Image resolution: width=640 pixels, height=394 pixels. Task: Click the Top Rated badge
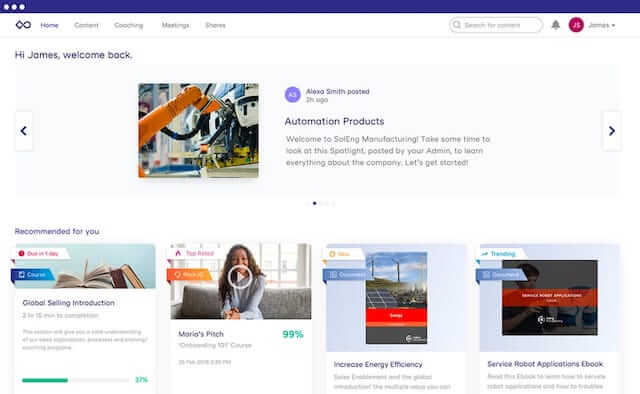tap(195, 254)
